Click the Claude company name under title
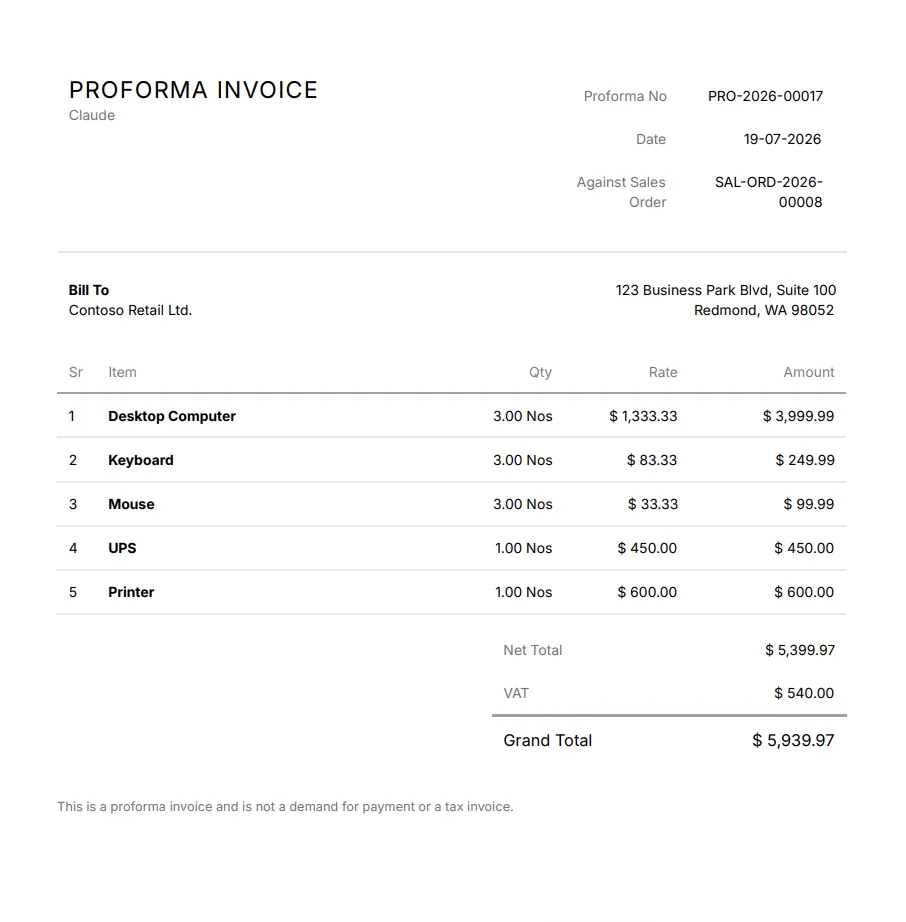This screenshot has width=906, height=922. point(92,115)
